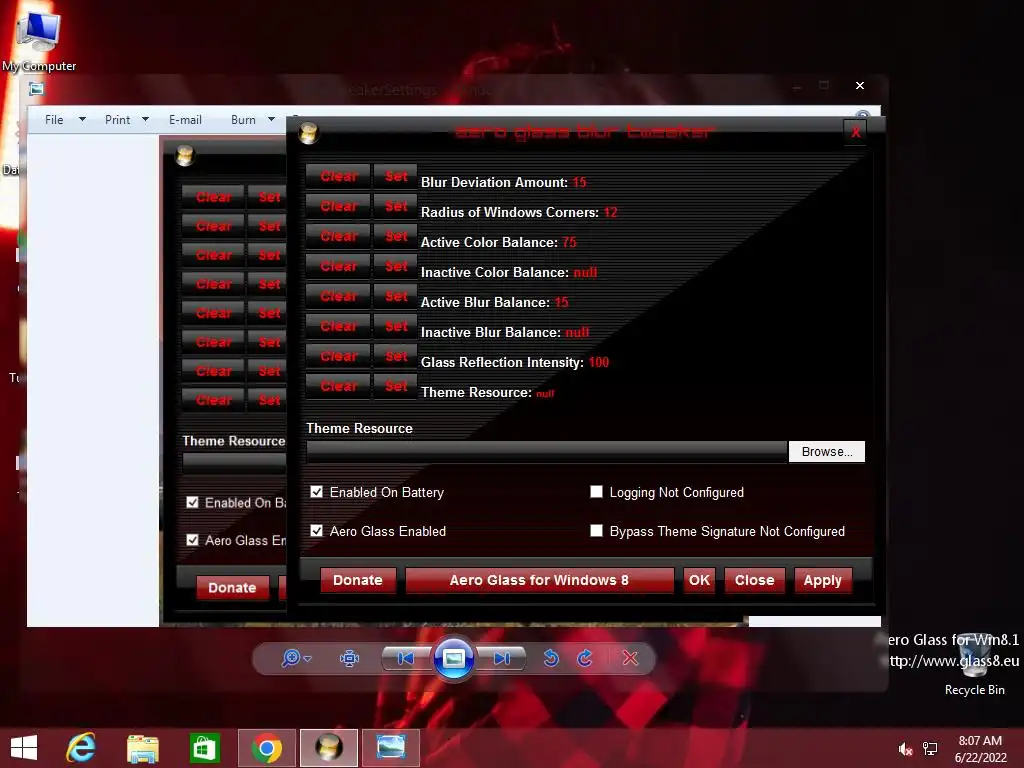Click background window Theme Resource field
Image resolution: width=1024 pixels, height=768 pixels.
pos(234,462)
